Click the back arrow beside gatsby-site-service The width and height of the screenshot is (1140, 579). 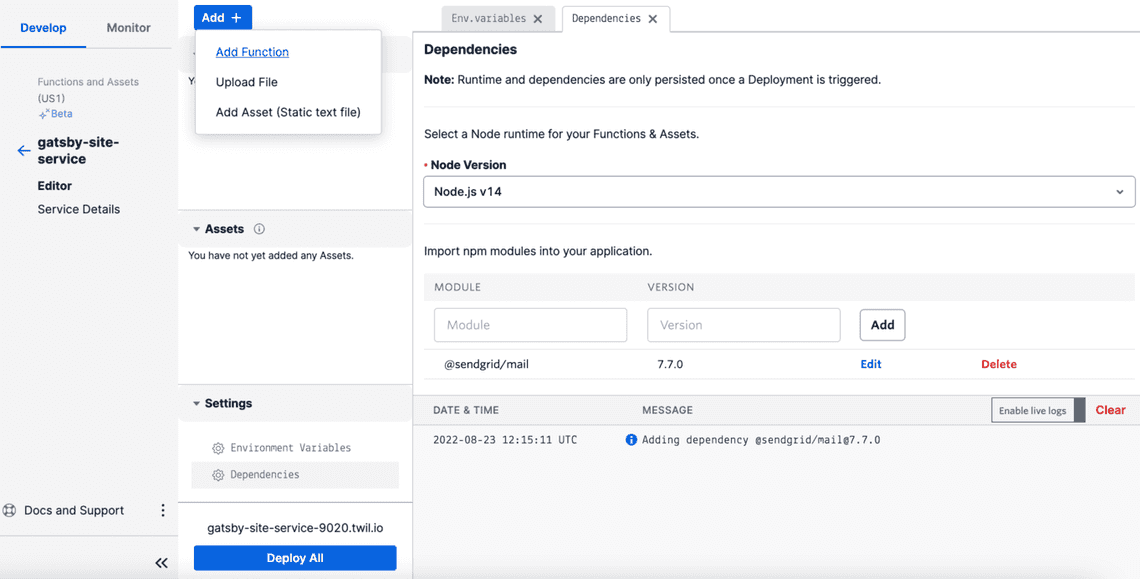pos(23,151)
